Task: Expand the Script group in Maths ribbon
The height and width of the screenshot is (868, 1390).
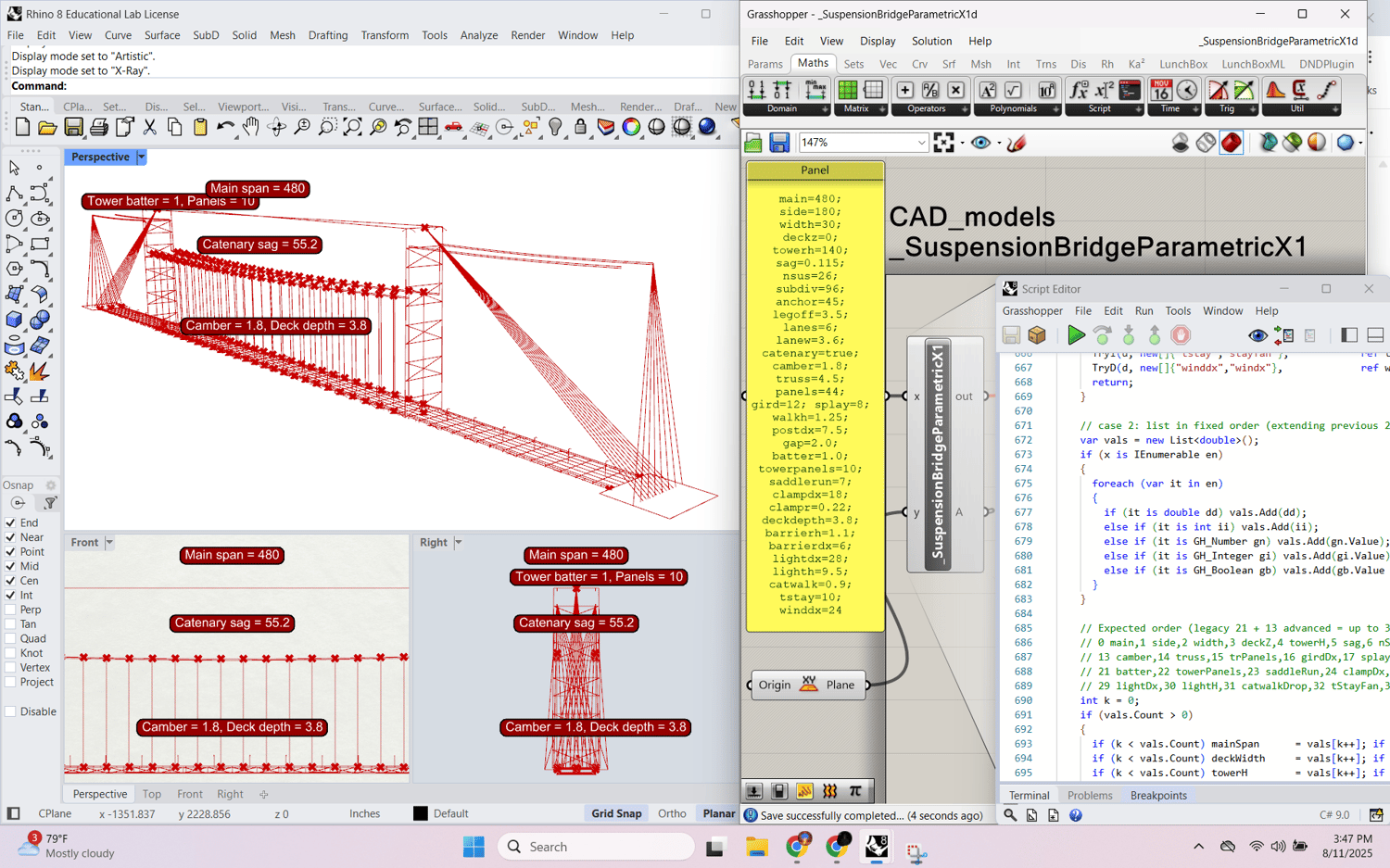Action: tap(1138, 109)
